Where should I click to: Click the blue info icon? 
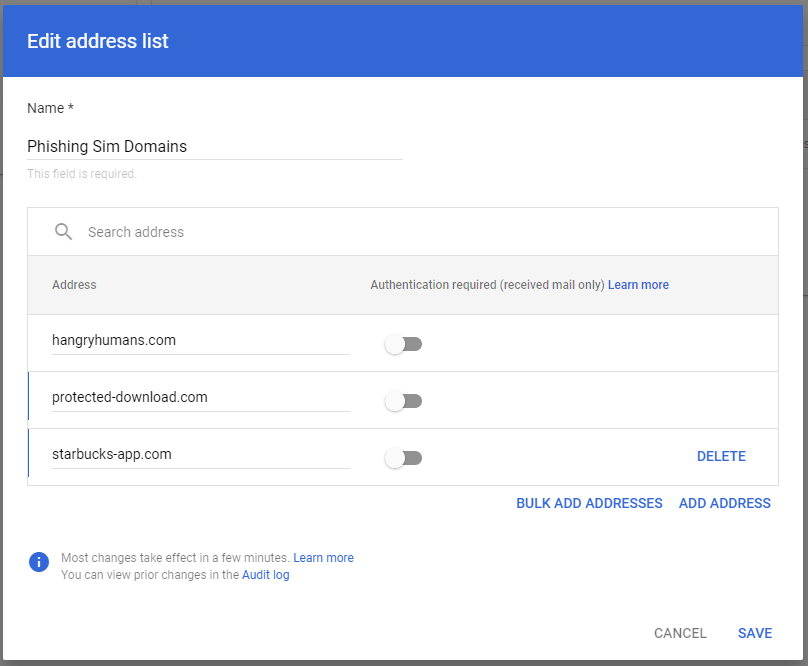[39, 562]
